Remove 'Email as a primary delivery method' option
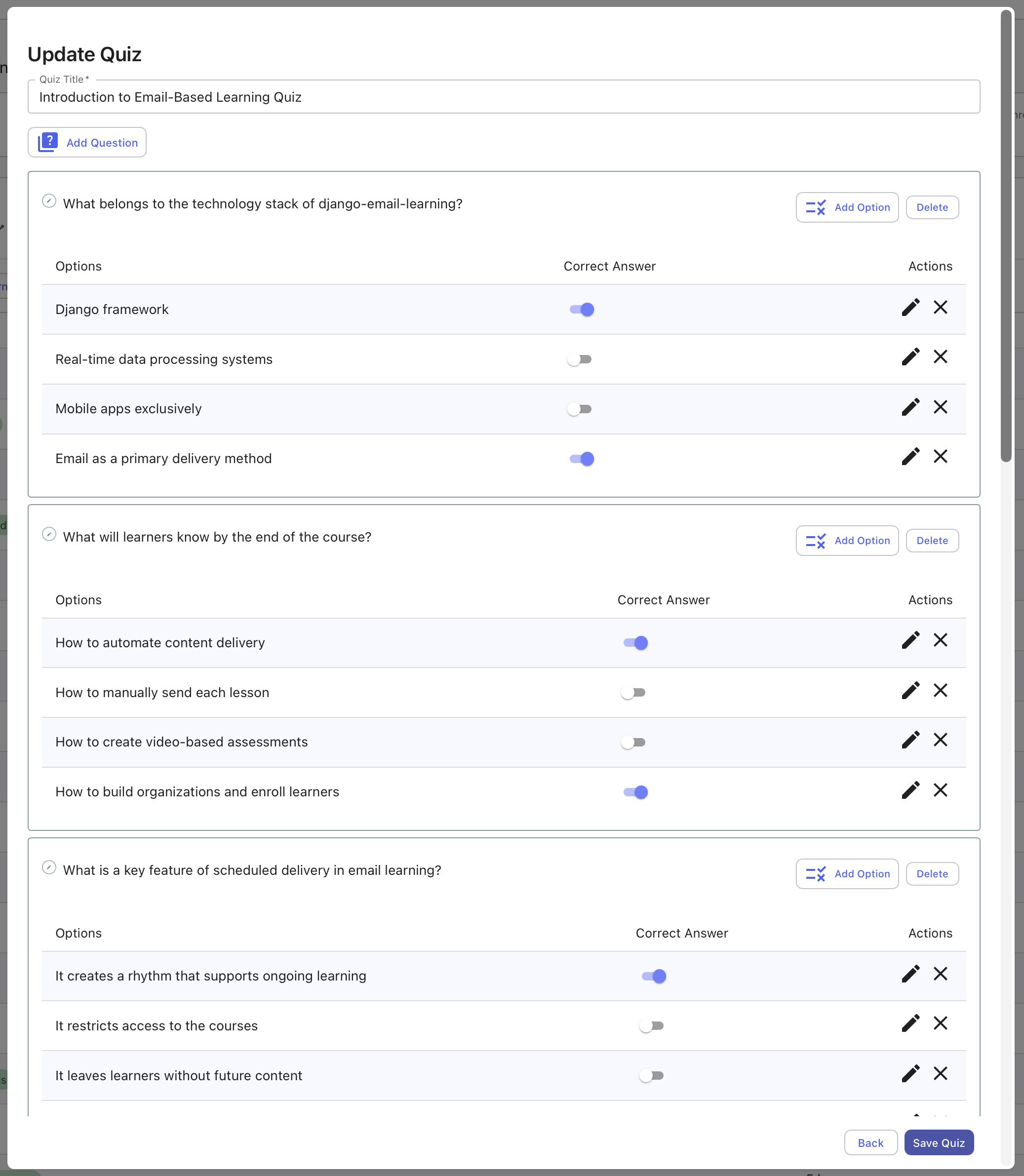Screen dimensions: 1024x1176 pyautogui.click(x=940, y=457)
